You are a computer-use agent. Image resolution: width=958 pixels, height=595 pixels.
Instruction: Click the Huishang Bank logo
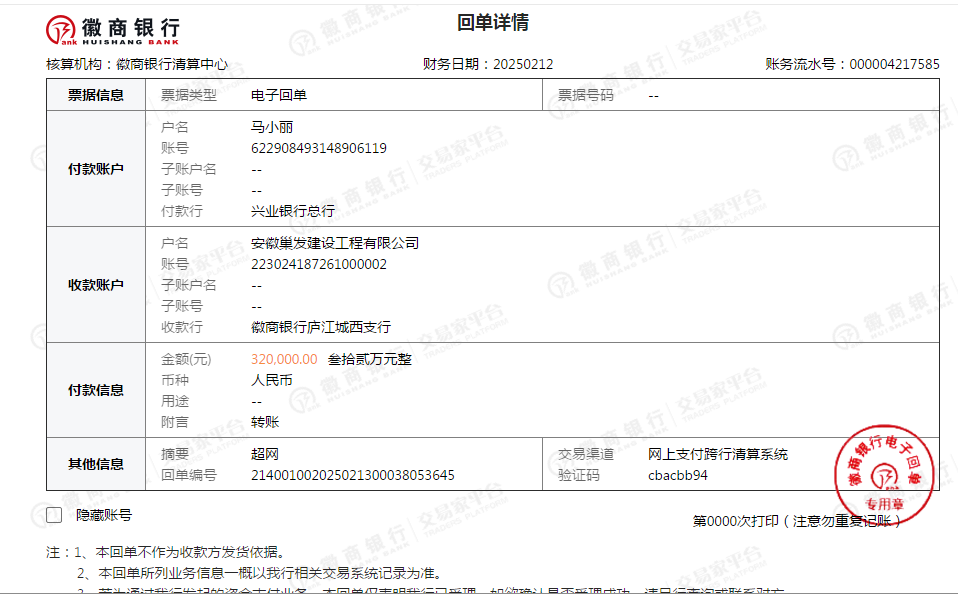point(113,31)
